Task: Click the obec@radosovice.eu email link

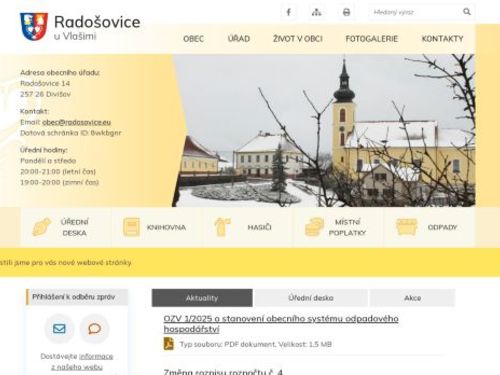Action: tap(76, 122)
